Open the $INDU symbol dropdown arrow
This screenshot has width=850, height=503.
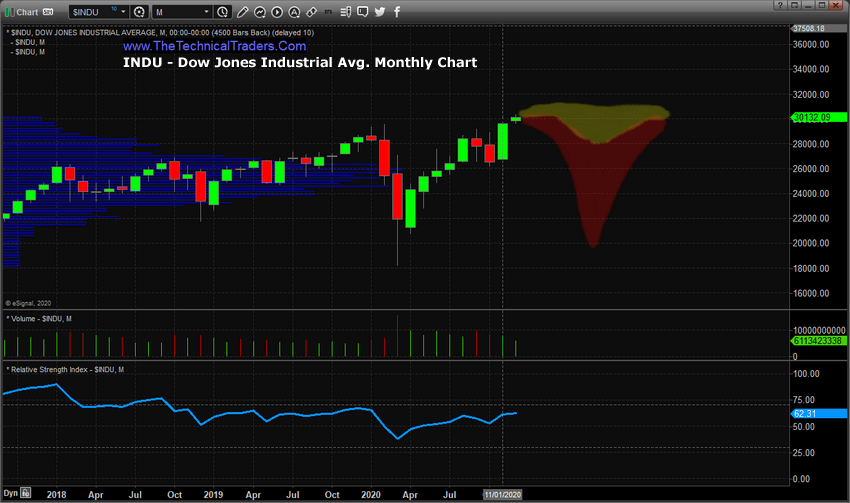(123, 11)
